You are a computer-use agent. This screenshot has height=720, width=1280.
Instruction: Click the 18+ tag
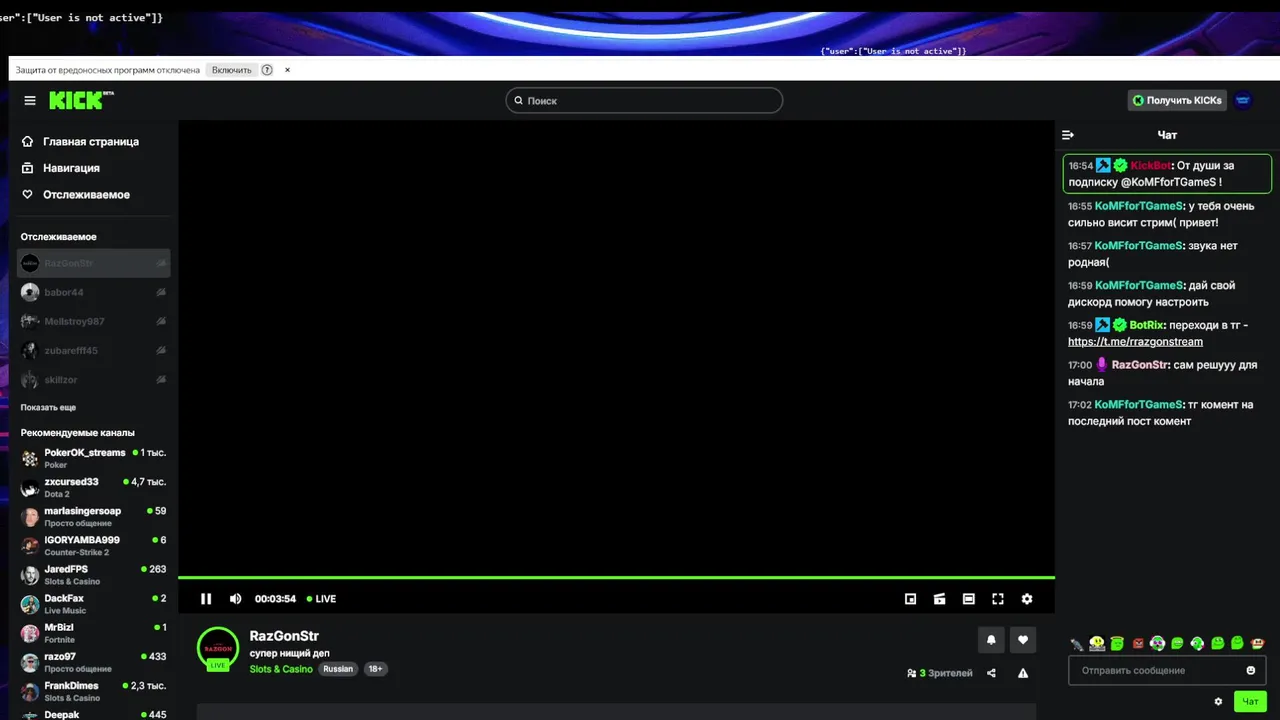coord(375,669)
